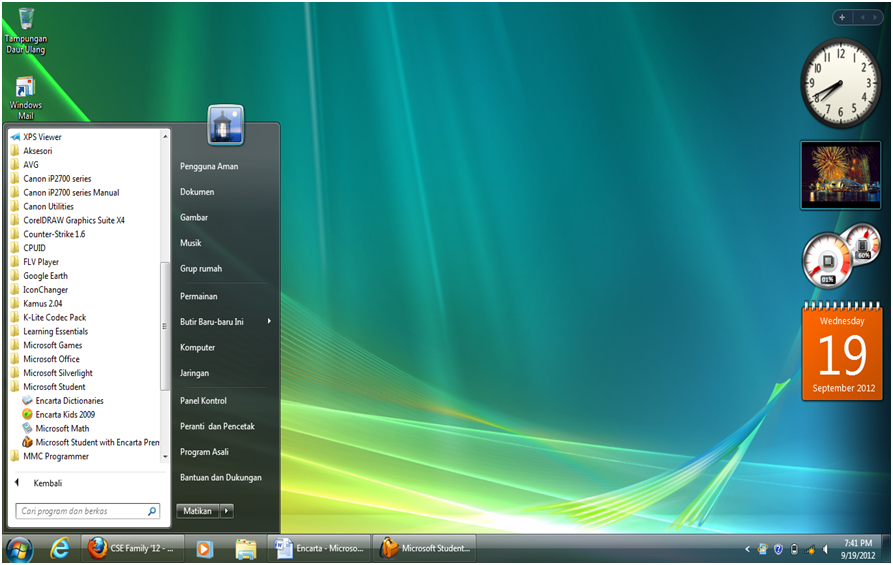Image resolution: width=893 pixels, height=565 pixels.
Task: Open shutdown options arrow next to Matikan
Action: pyautogui.click(x=227, y=511)
